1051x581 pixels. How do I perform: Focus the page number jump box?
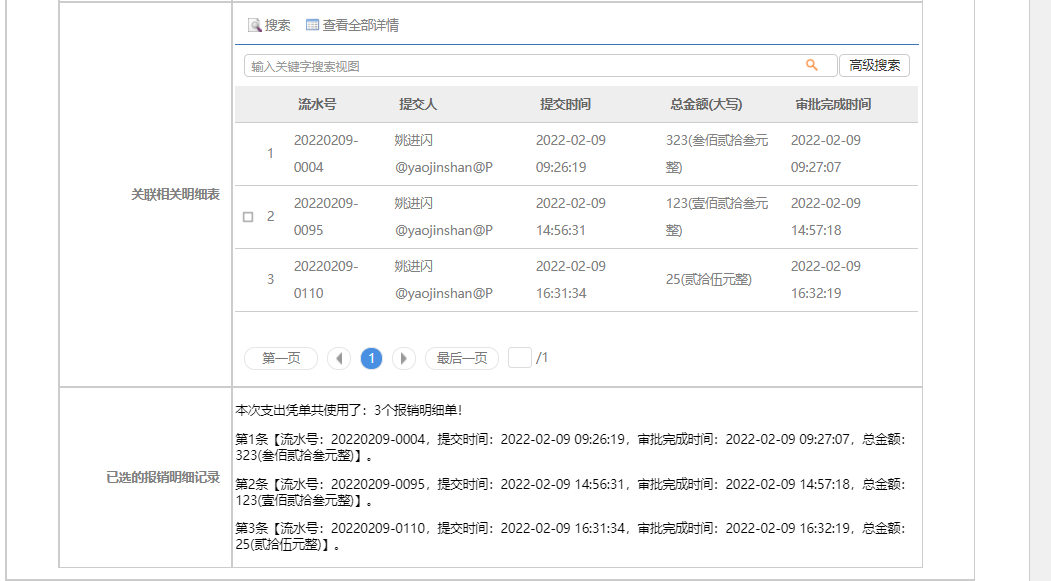click(520, 358)
